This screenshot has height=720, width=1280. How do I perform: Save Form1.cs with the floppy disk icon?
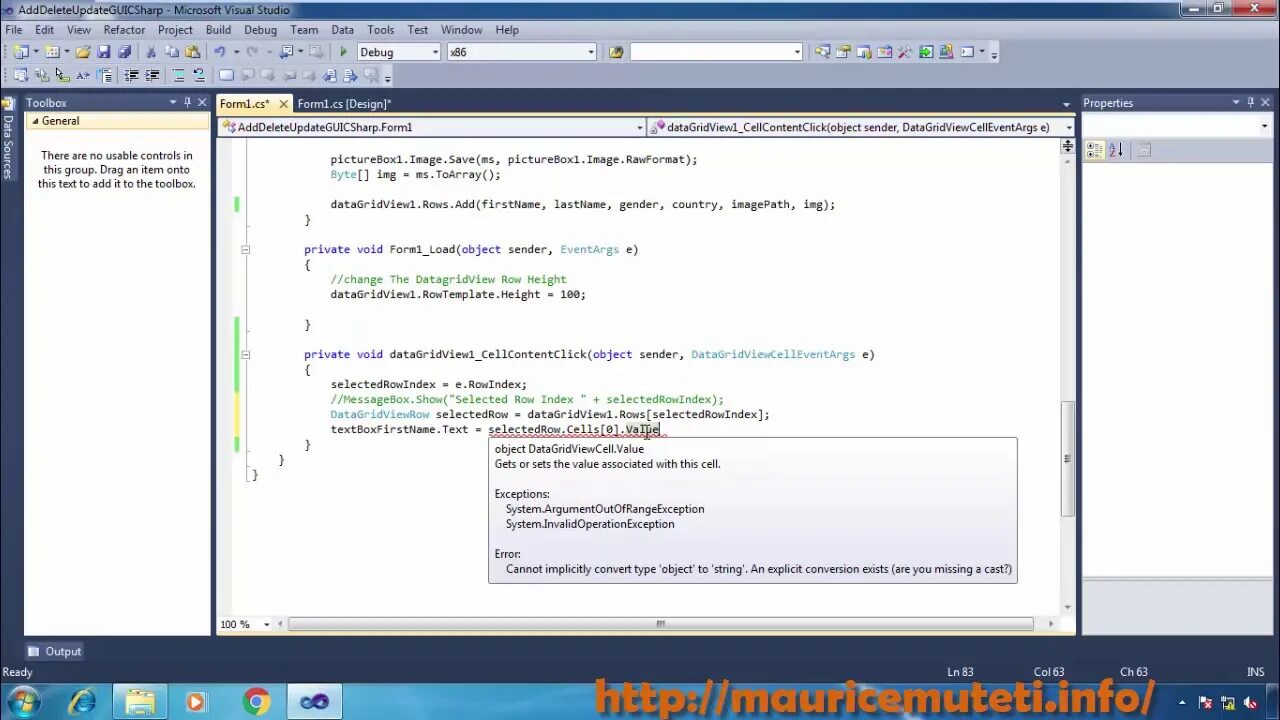pyautogui.click(x=104, y=52)
